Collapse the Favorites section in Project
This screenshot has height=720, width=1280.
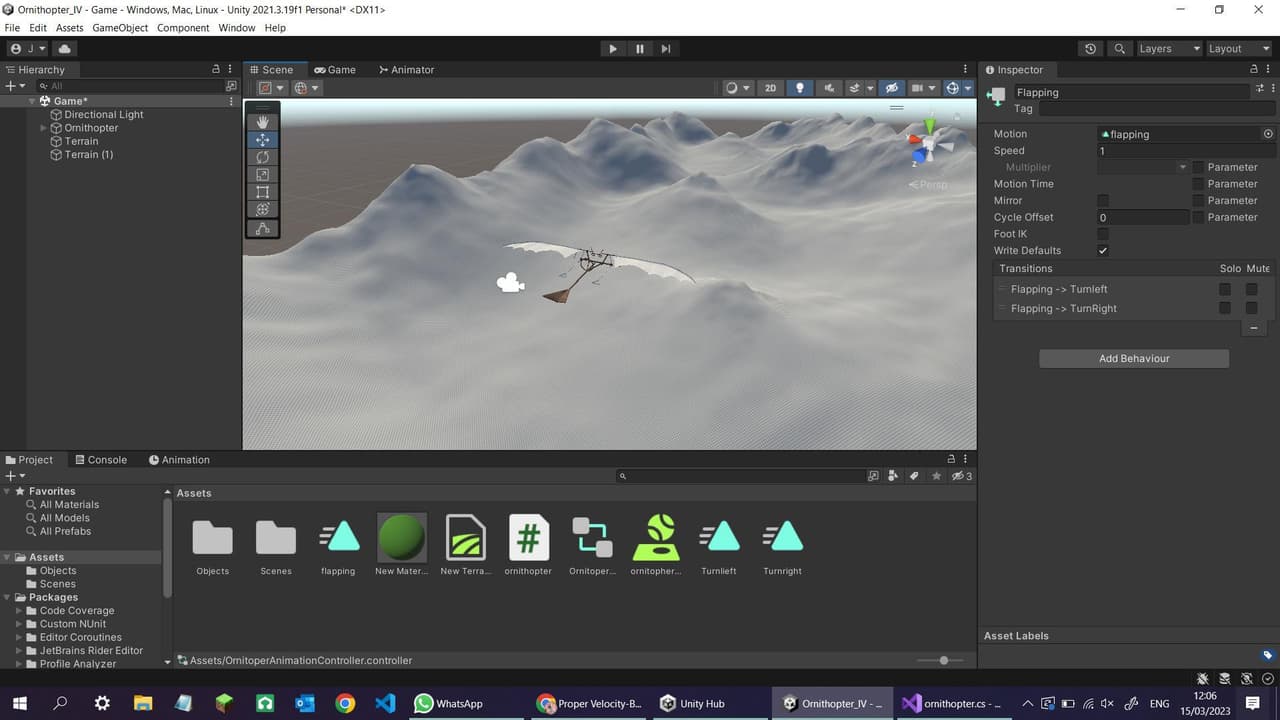click(x=8, y=492)
